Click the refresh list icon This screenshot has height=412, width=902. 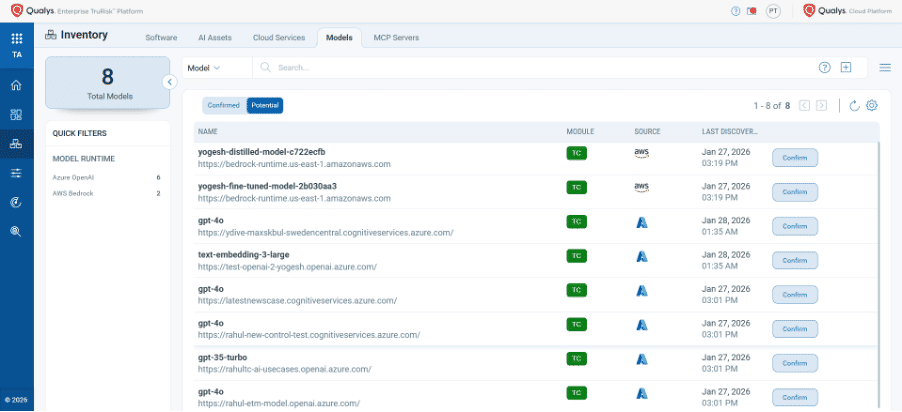pyautogui.click(x=854, y=106)
